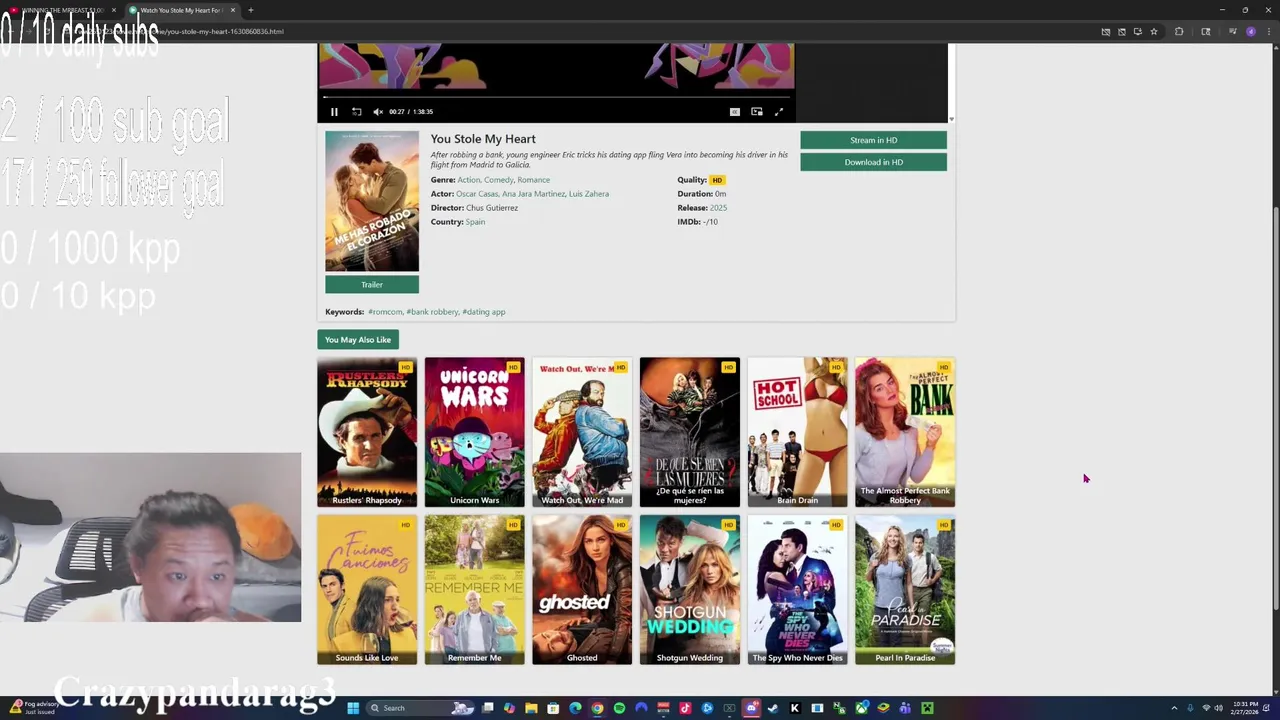Open the Comedy genre link
Screen dimensions: 1280x720
[498, 180]
